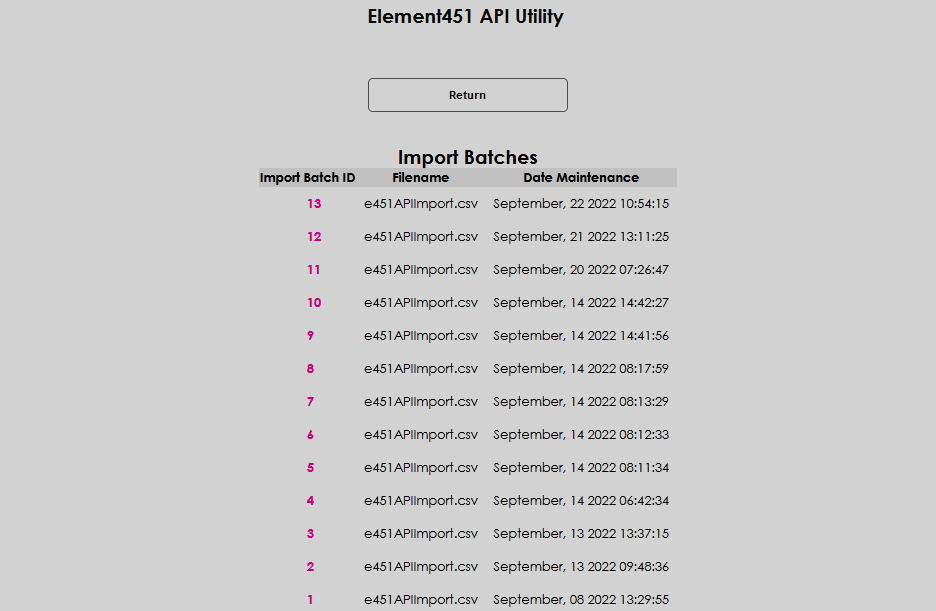Image resolution: width=936 pixels, height=611 pixels.
Task: Open import batch 10
Action: click(314, 302)
